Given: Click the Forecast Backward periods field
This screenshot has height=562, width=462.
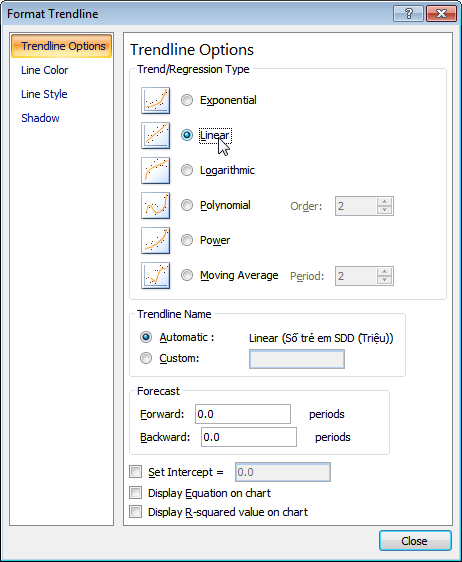Looking at the screenshot, I should tap(249, 437).
